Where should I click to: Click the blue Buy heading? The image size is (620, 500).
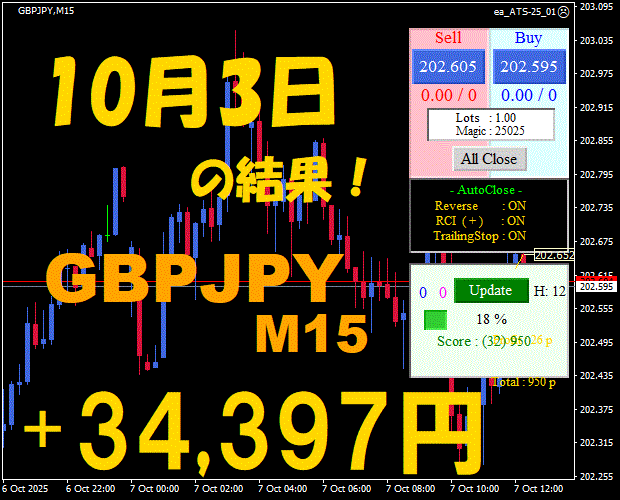point(529,38)
